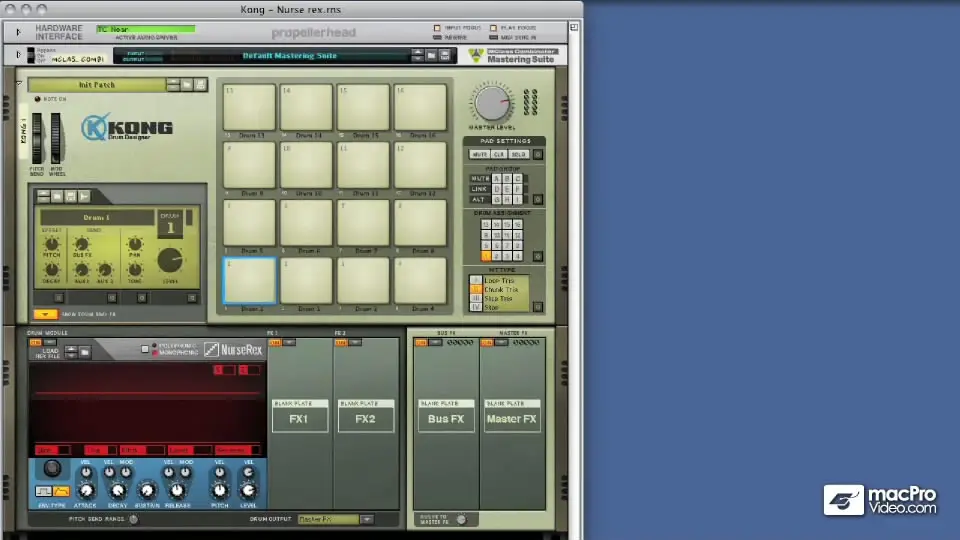Toggle Master FX slot On button
The image size is (960, 540).
[x=487, y=343]
